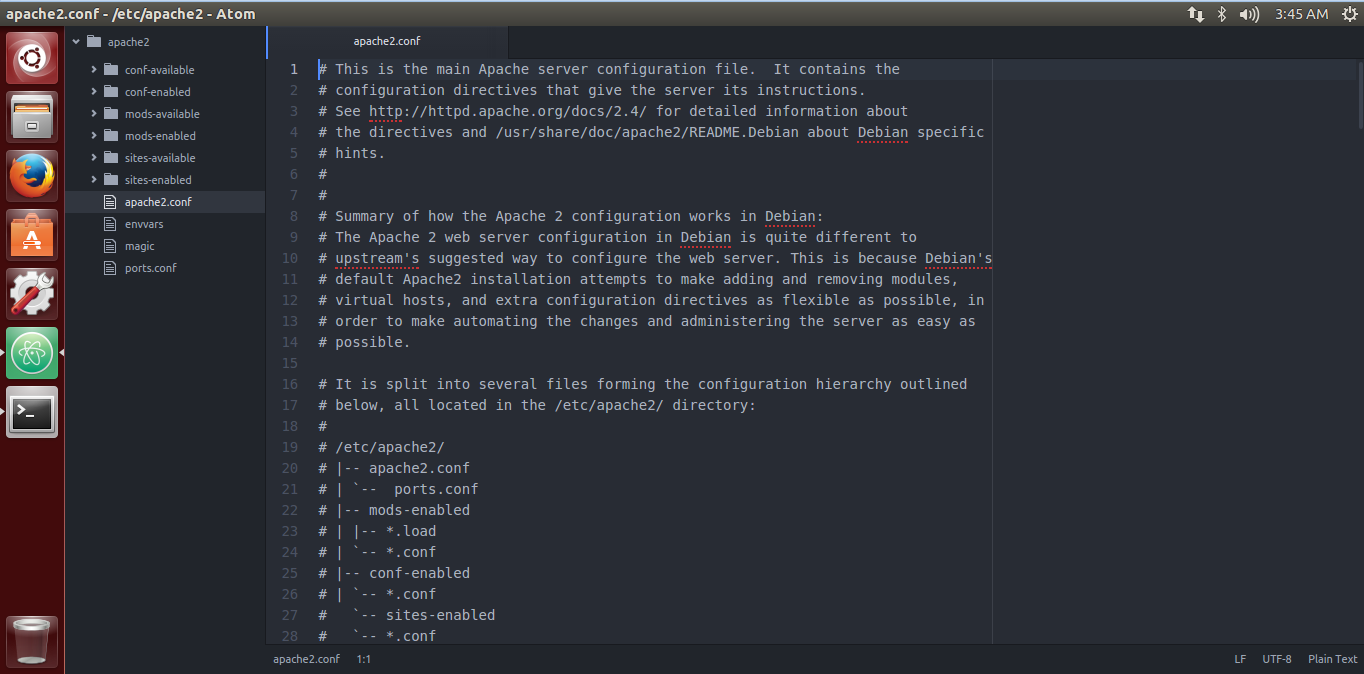Click the word "hints." on line 5
The image size is (1364, 674).
coord(360,153)
